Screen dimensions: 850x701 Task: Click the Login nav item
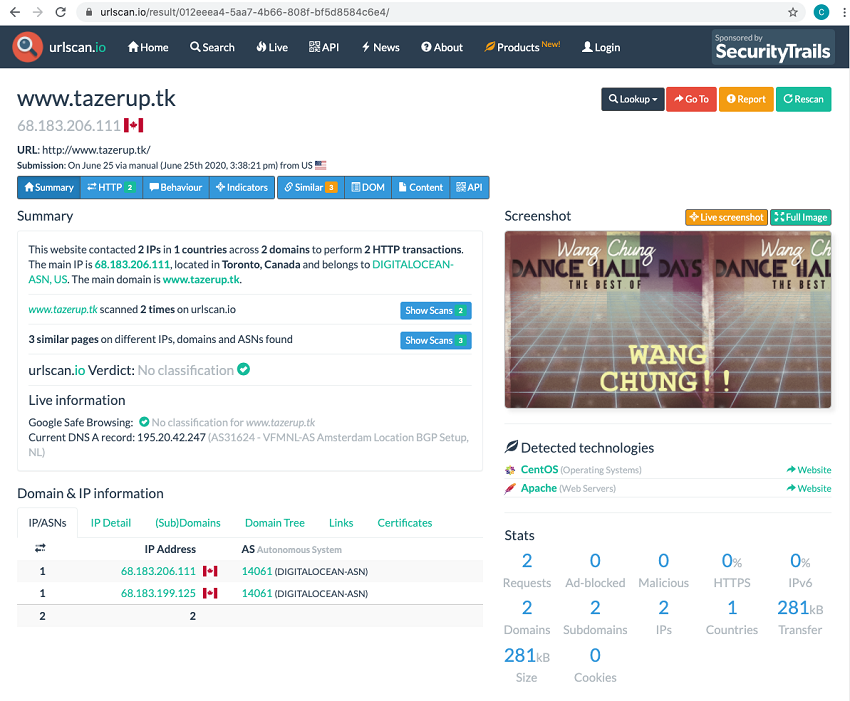tap(601, 47)
